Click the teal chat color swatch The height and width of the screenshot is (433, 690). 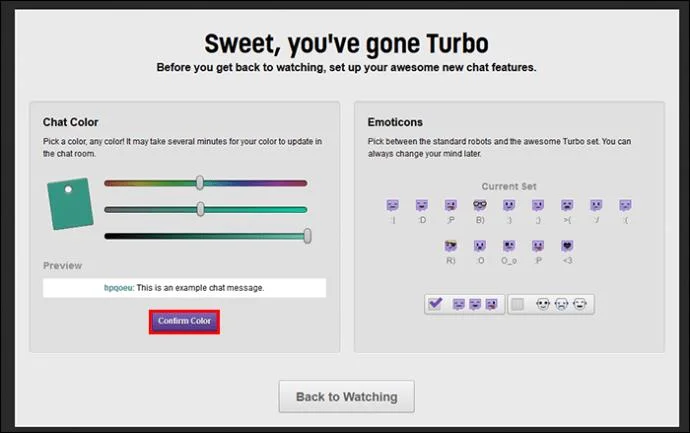[70, 204]
